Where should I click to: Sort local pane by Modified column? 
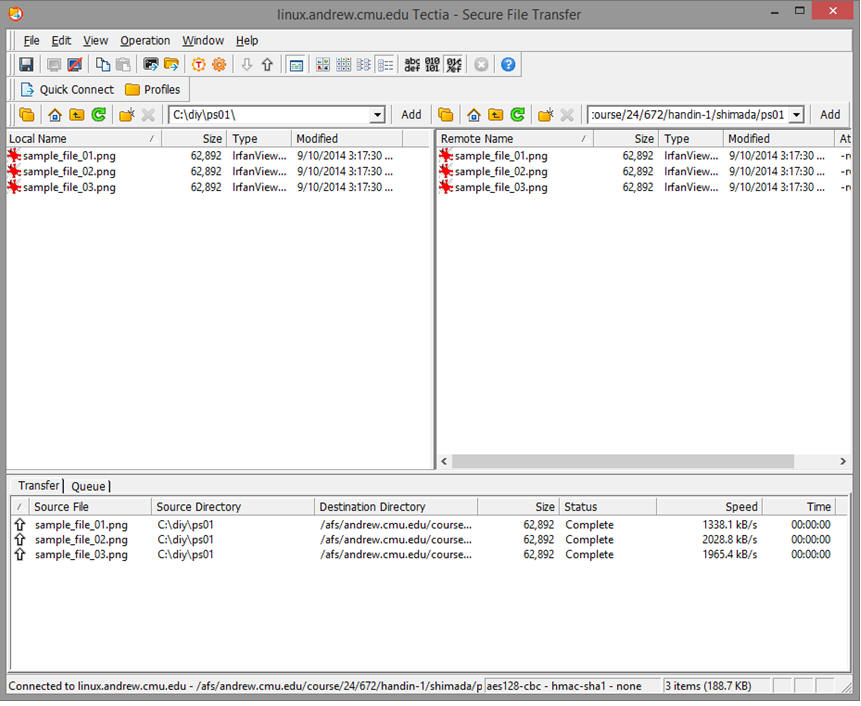point(346,139)
